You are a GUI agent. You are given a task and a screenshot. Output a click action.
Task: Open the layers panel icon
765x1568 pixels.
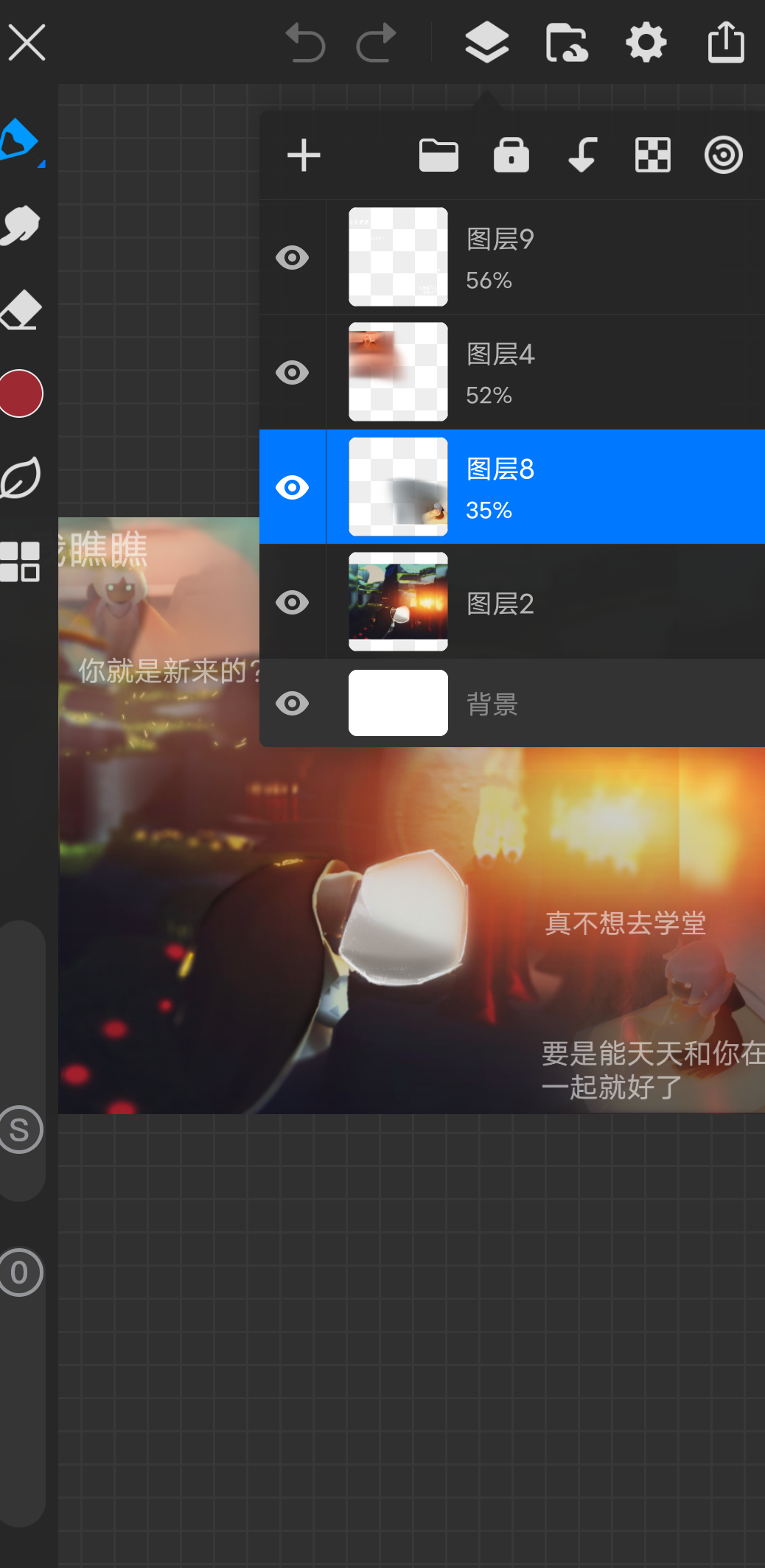pyautogui.click(x=487, y=42)
